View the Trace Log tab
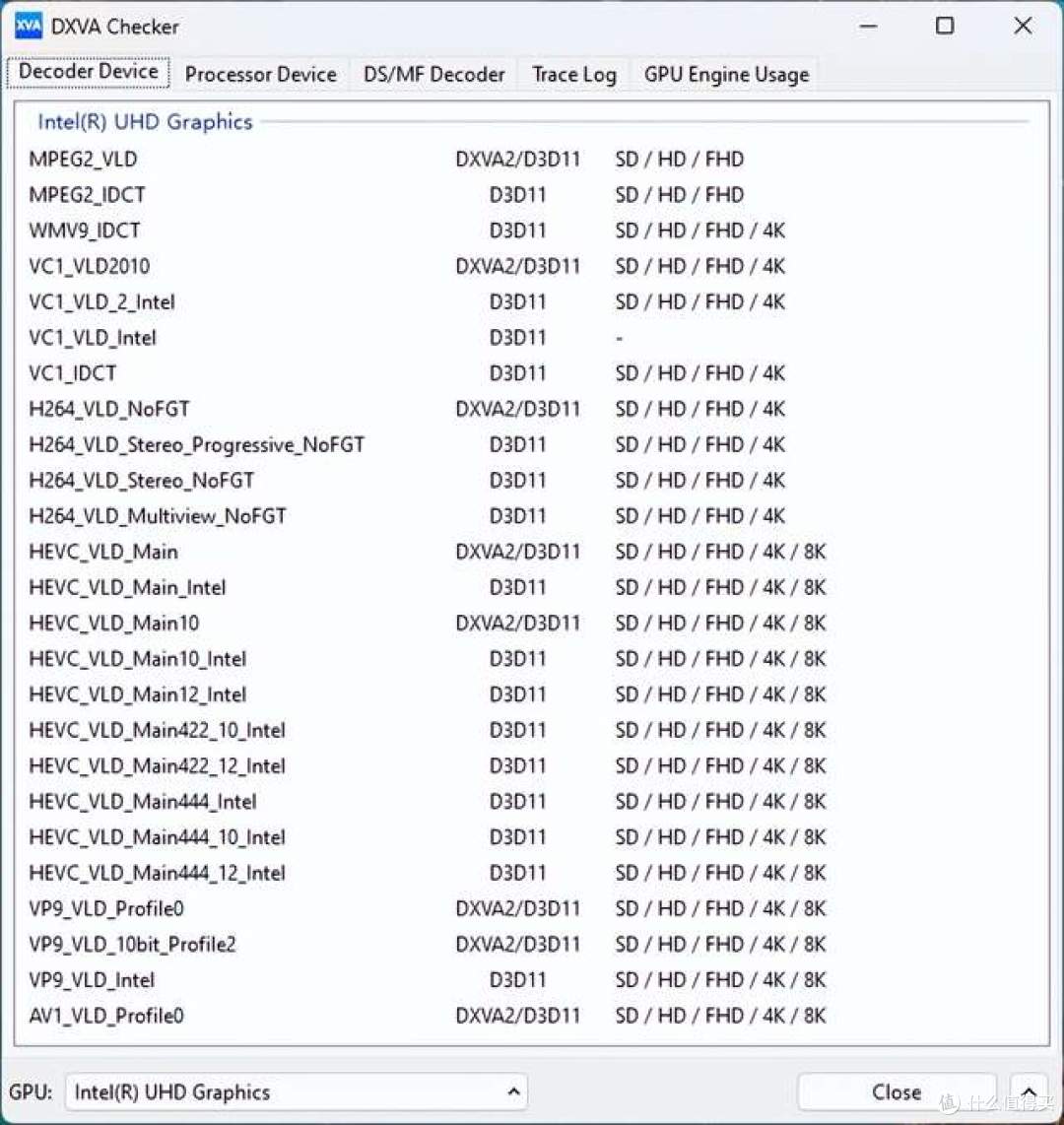The image size is (1064, 1125). tap(574, 75)
